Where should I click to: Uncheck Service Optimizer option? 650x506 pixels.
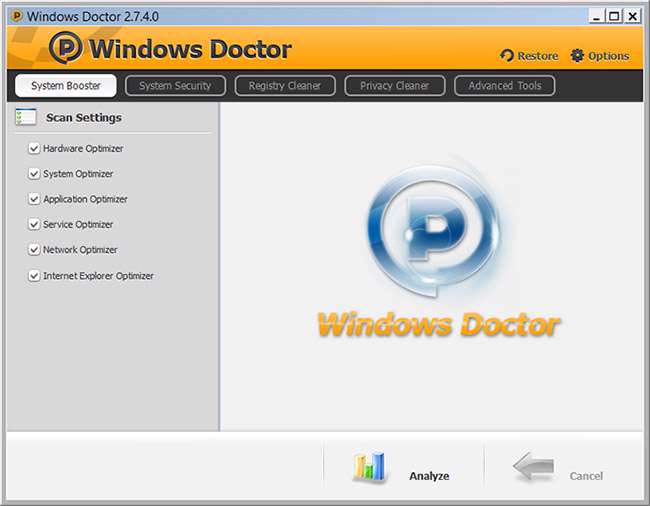coord(34,225)
